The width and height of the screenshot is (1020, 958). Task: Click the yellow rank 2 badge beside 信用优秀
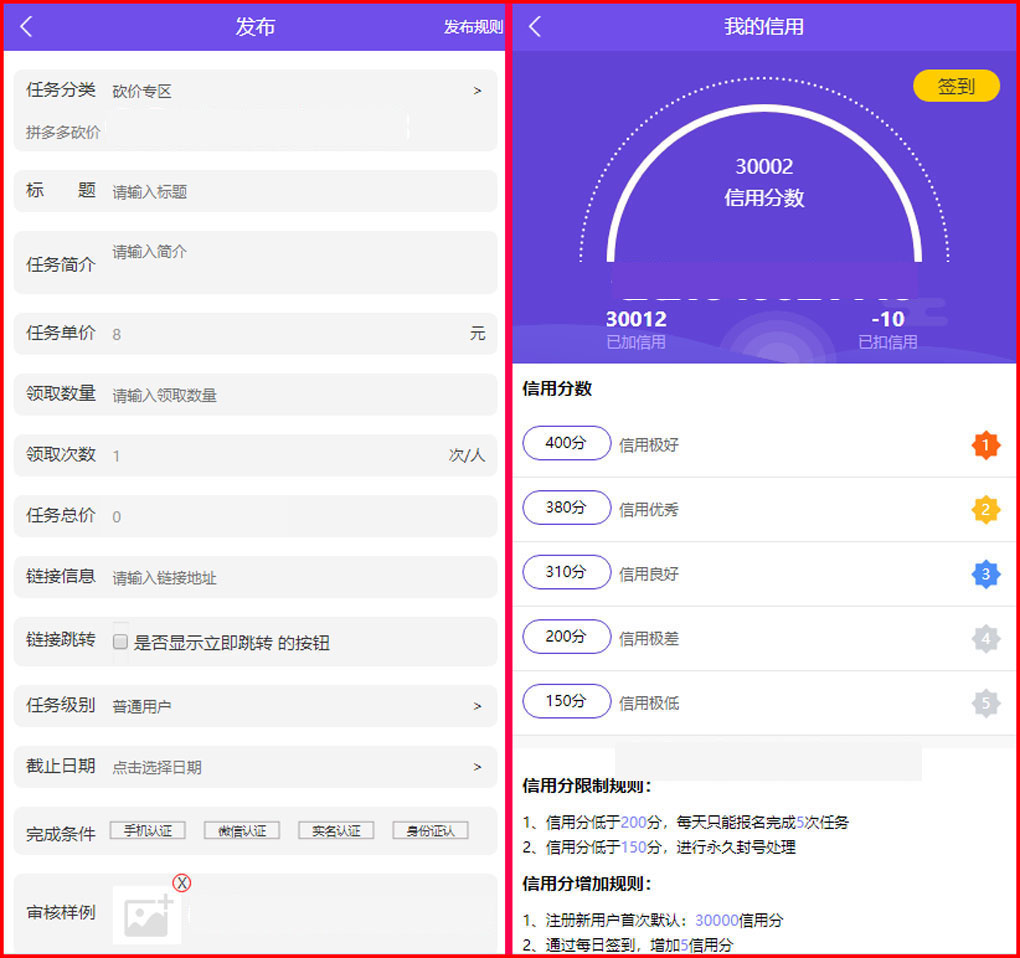[985, 510]
